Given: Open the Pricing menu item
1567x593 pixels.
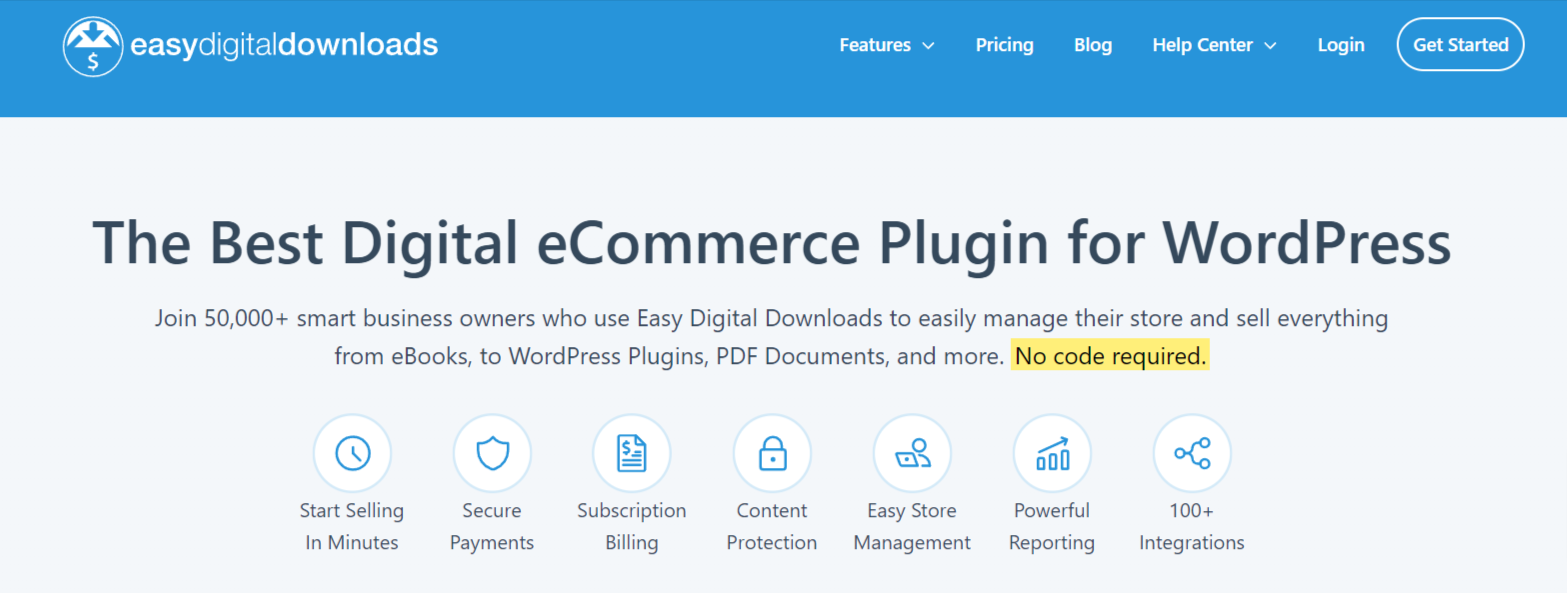Looking at the screenshot, I should coord(1004,45).
